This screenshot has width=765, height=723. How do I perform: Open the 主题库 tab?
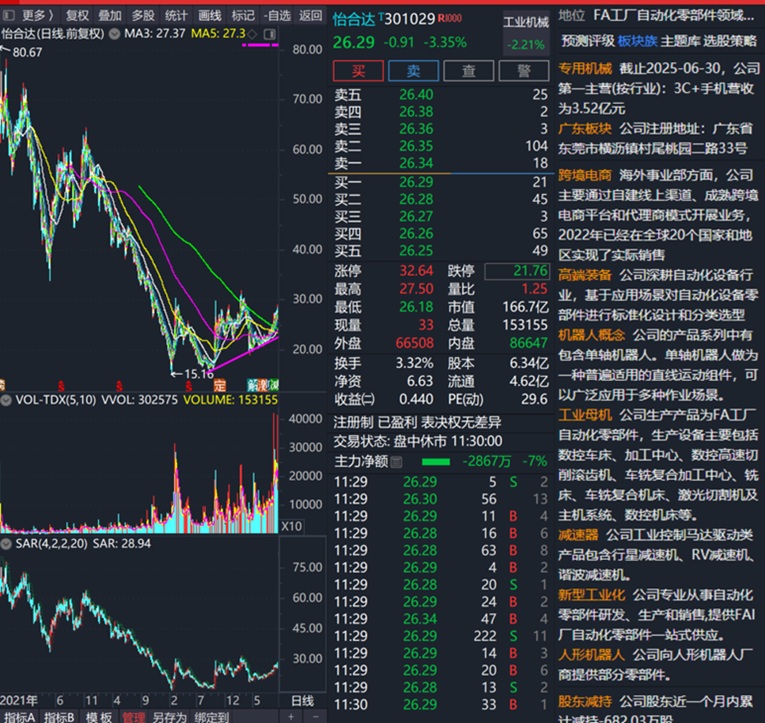click(680, 41)
